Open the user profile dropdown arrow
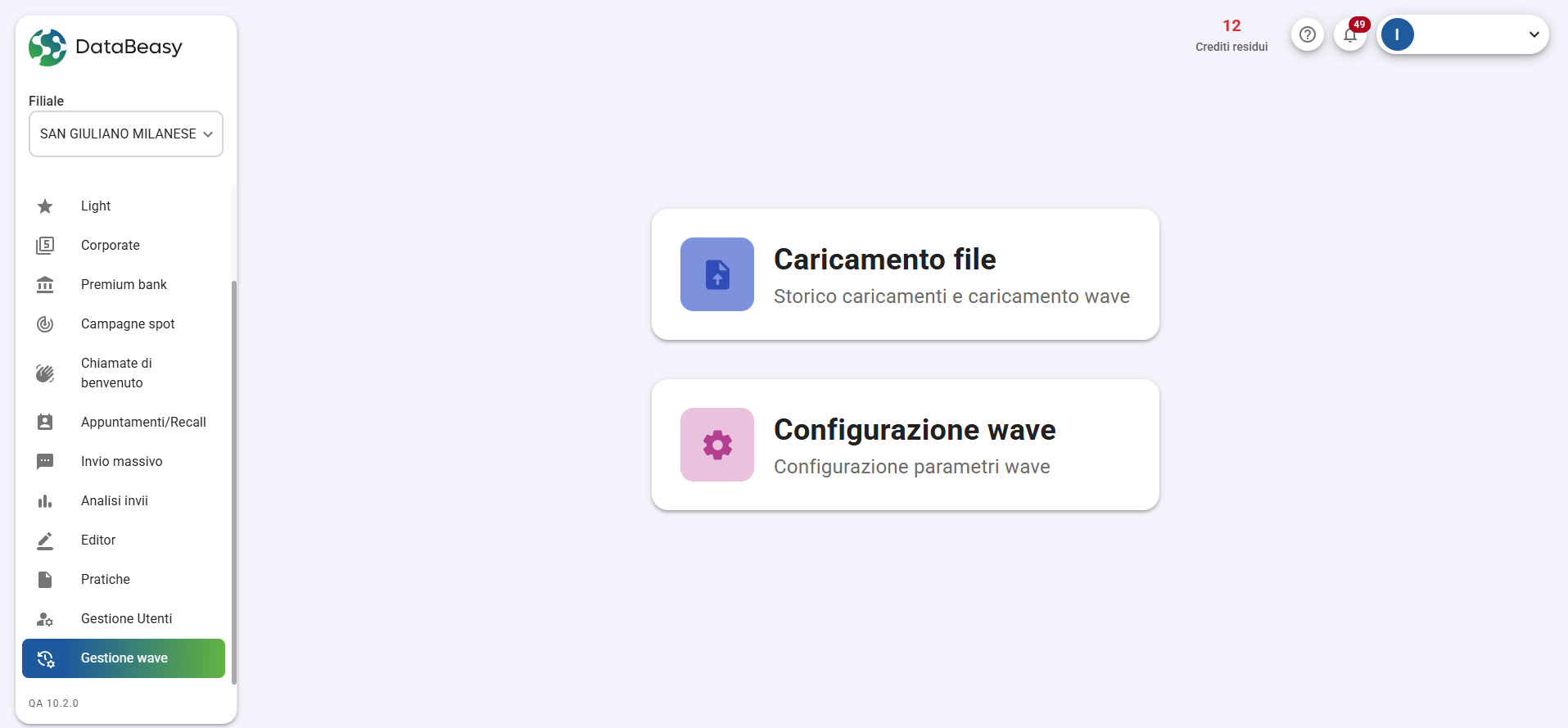 [x=1533, y=34]
